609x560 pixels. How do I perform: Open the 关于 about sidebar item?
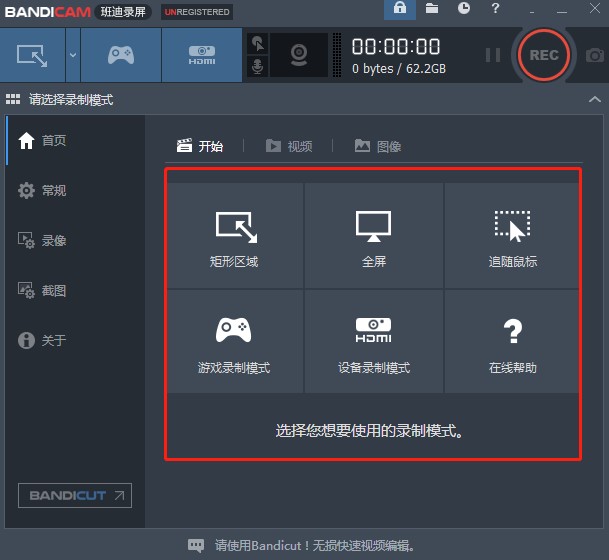coord(76,341)
